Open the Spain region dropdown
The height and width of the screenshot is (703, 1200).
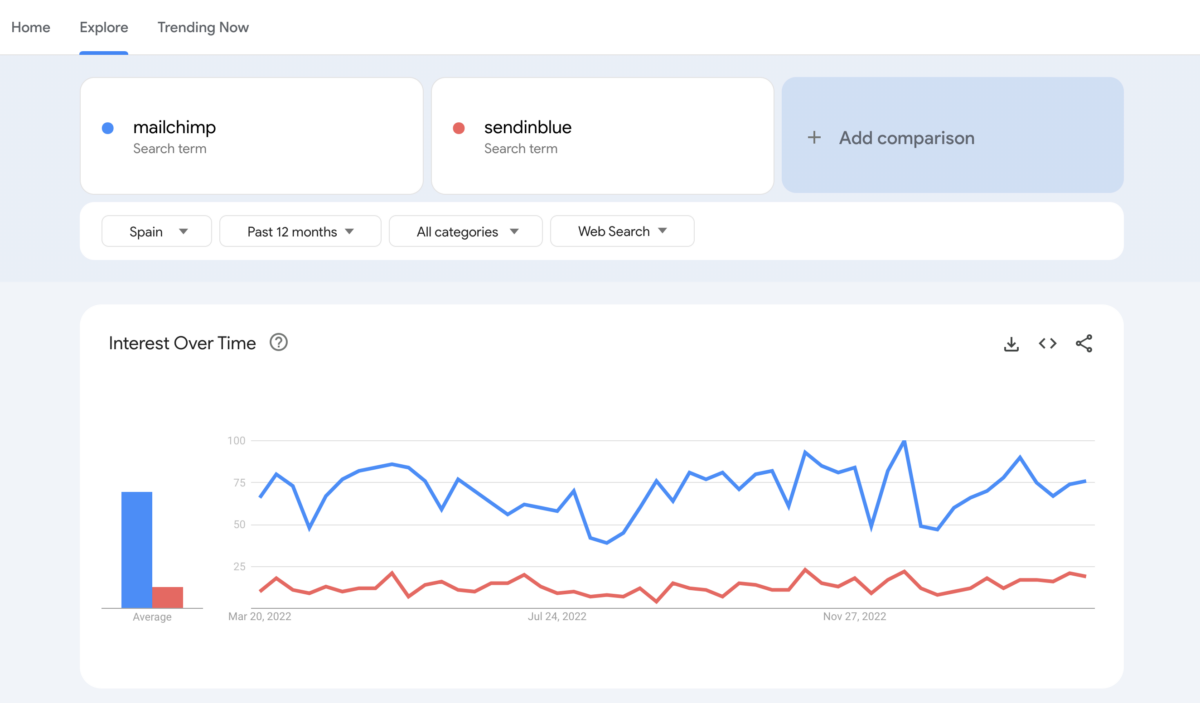pyautogui.click(x=156, y=231)
